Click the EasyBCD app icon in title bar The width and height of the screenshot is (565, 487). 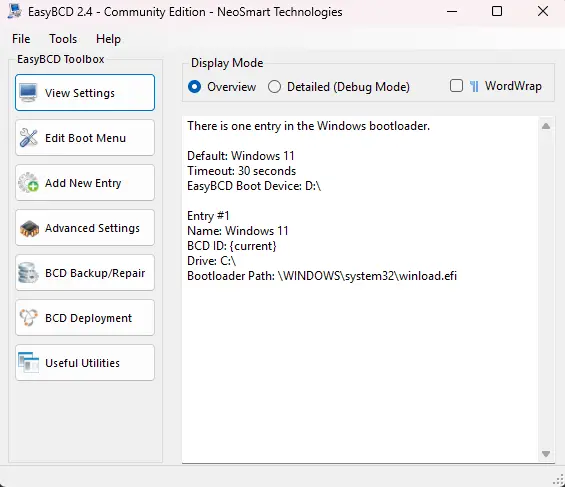click(15, 11)
